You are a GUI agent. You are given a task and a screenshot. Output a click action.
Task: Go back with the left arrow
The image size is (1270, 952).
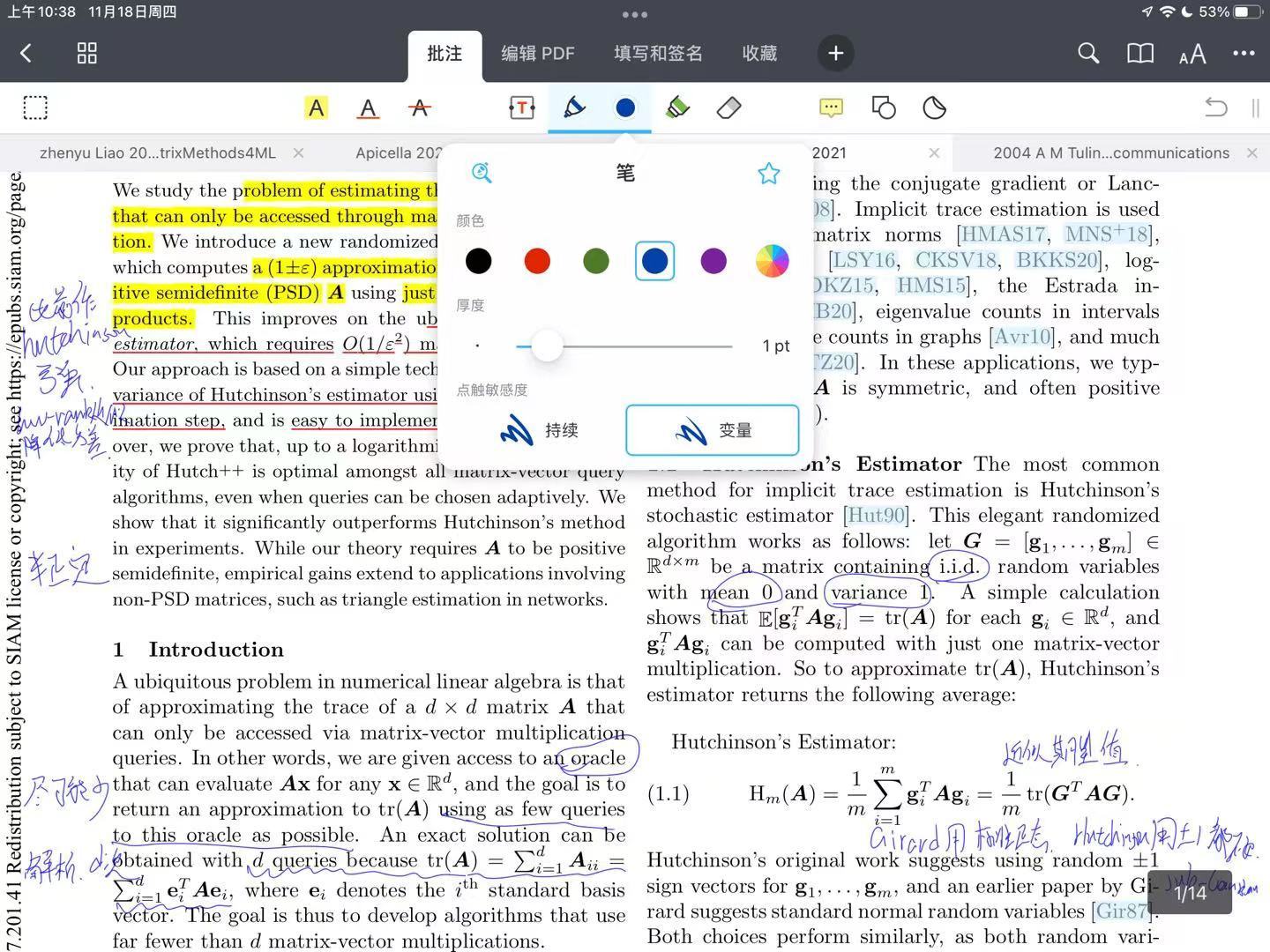point(26,54)
